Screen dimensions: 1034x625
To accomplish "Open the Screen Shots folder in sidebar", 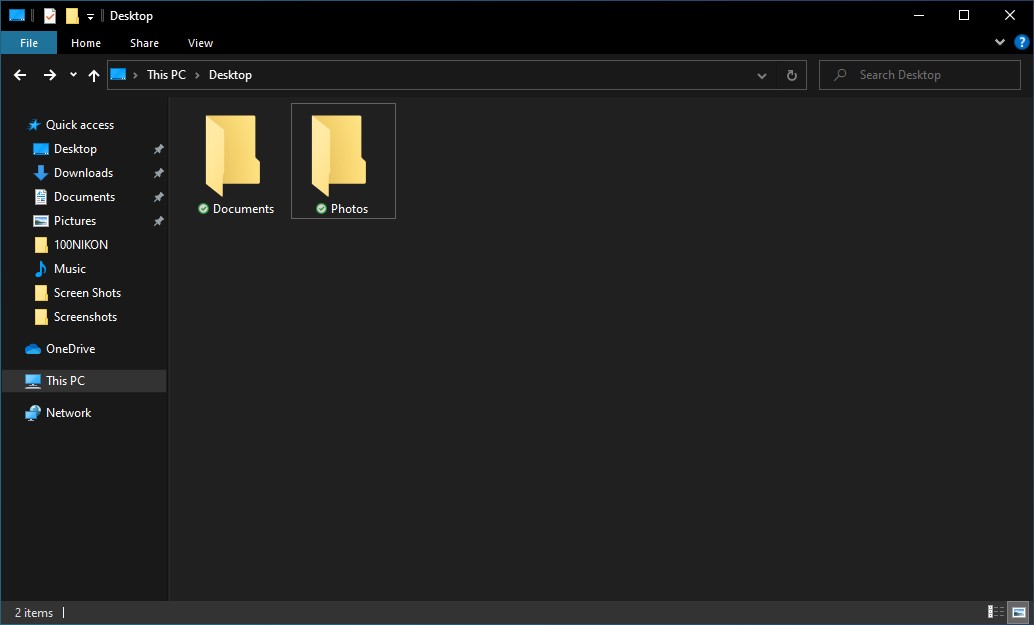I will 87,293.
